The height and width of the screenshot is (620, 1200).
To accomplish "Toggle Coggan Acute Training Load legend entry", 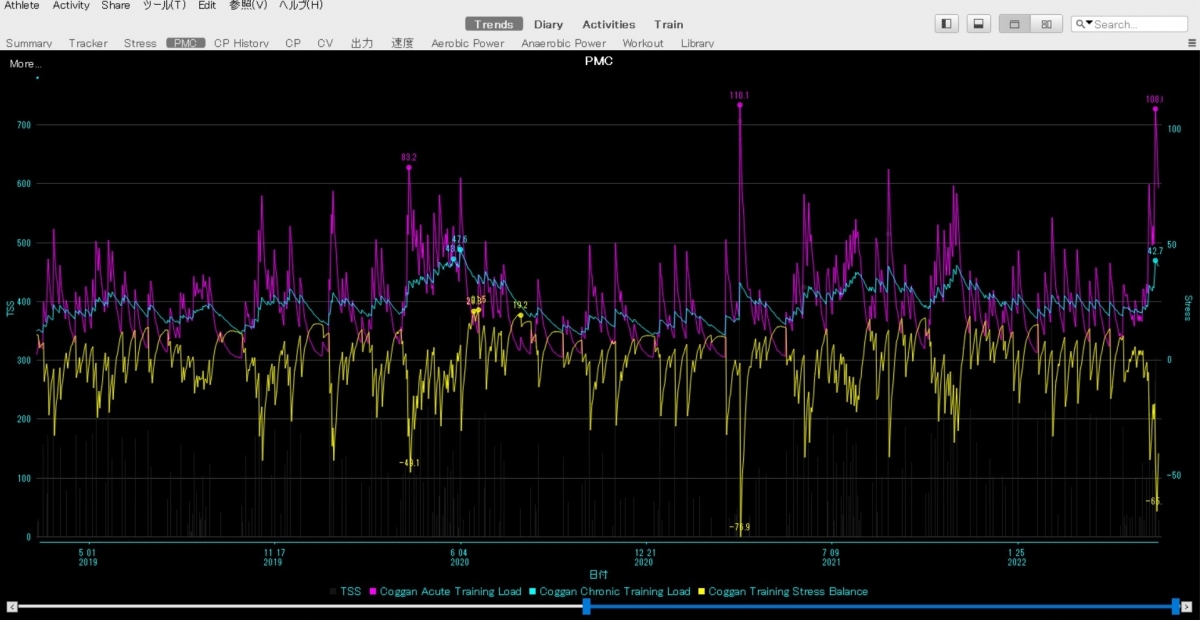I will click(446, 592).
